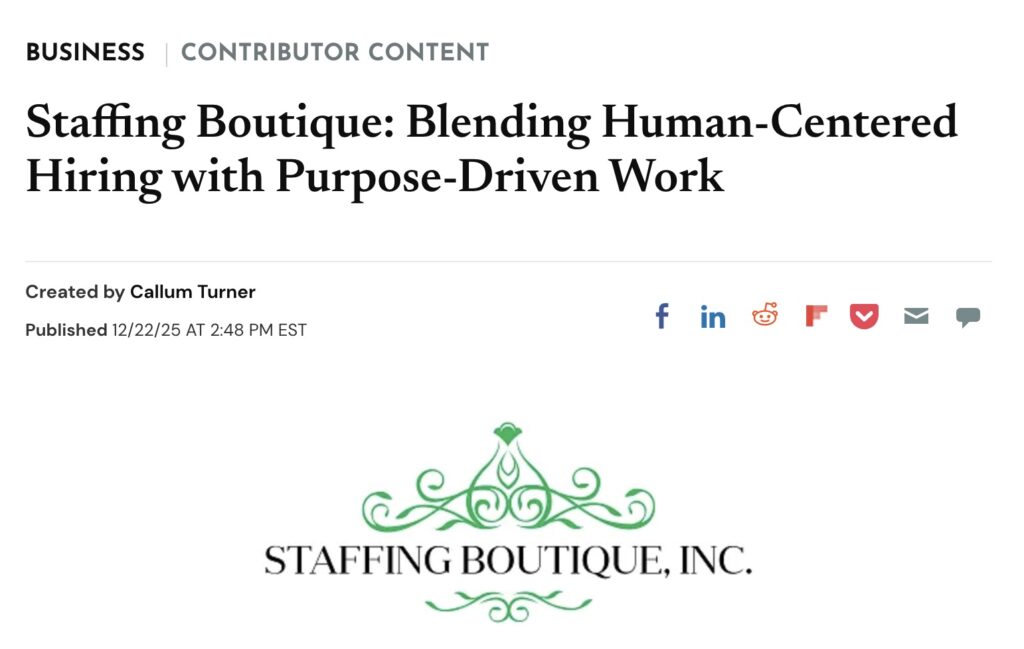Share the article on Facebook
1024x649 pixels.
tap(661, 317)
